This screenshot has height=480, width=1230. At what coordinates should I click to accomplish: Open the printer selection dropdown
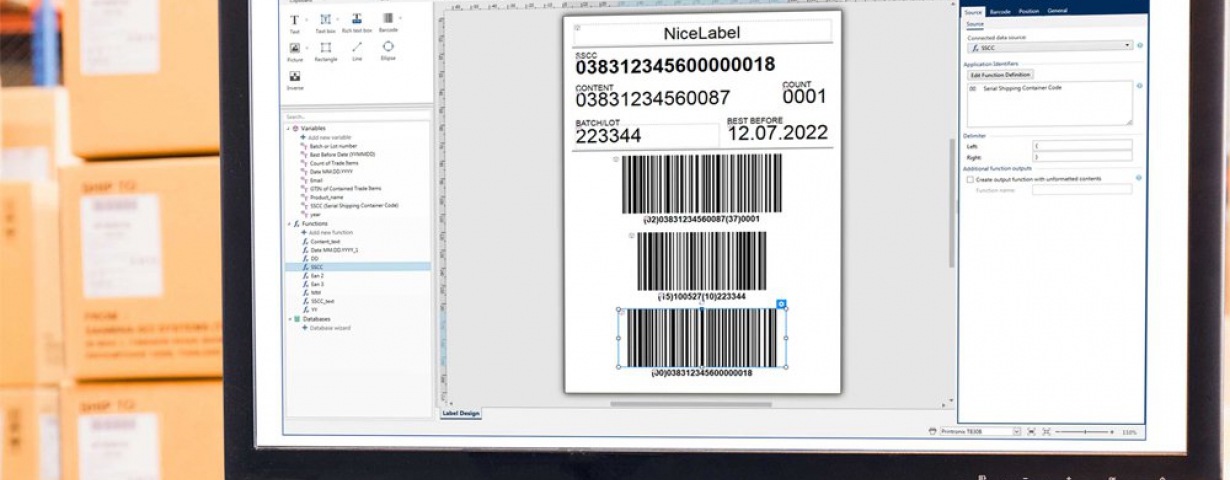pyautogui.click(x=1016, y=431)
